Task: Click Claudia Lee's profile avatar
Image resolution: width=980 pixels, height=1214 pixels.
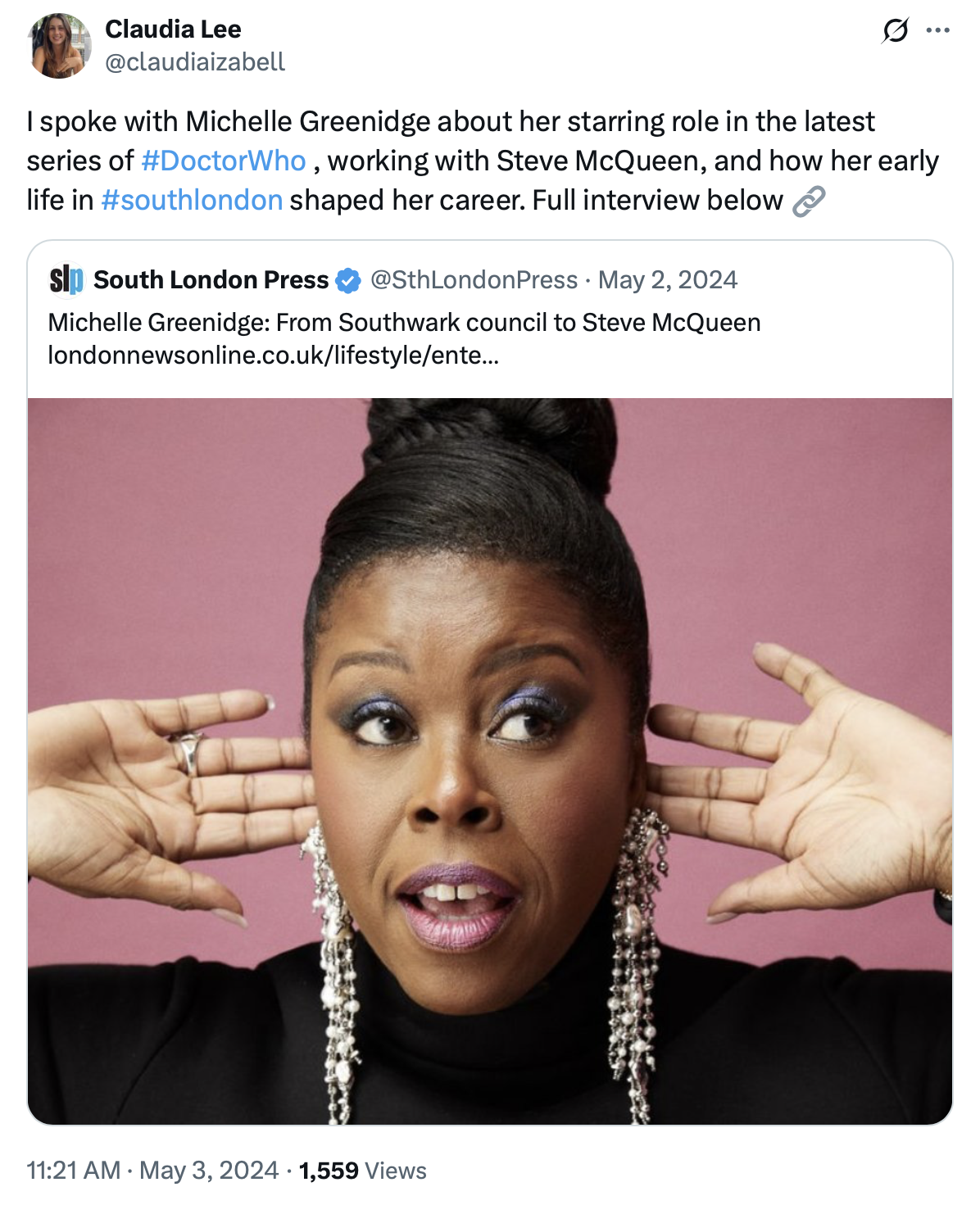Action: pos(59,46)
